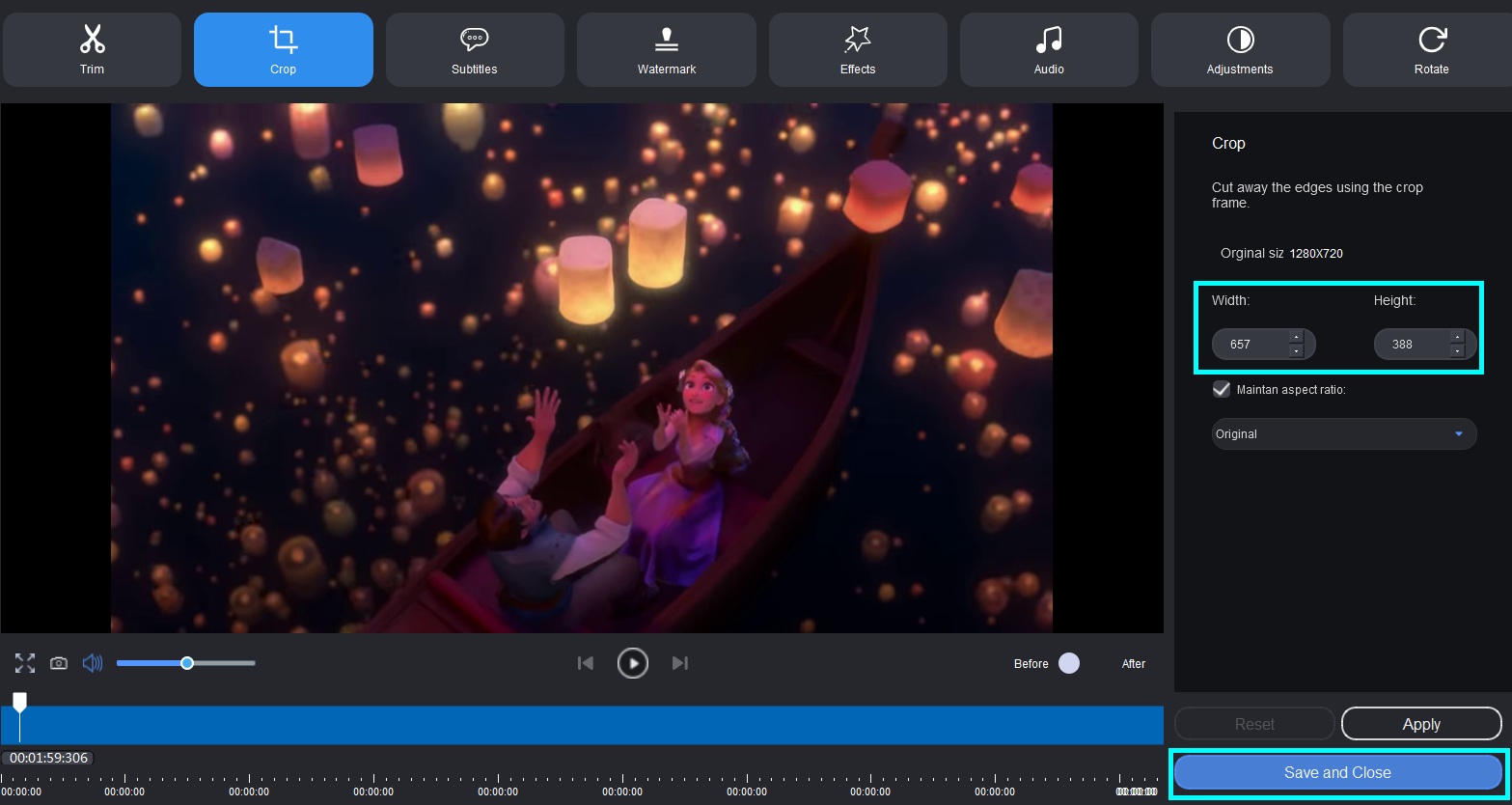Select the Crop tool tab
This screenshot has height=805, width=1512.
tap(284, 50)
